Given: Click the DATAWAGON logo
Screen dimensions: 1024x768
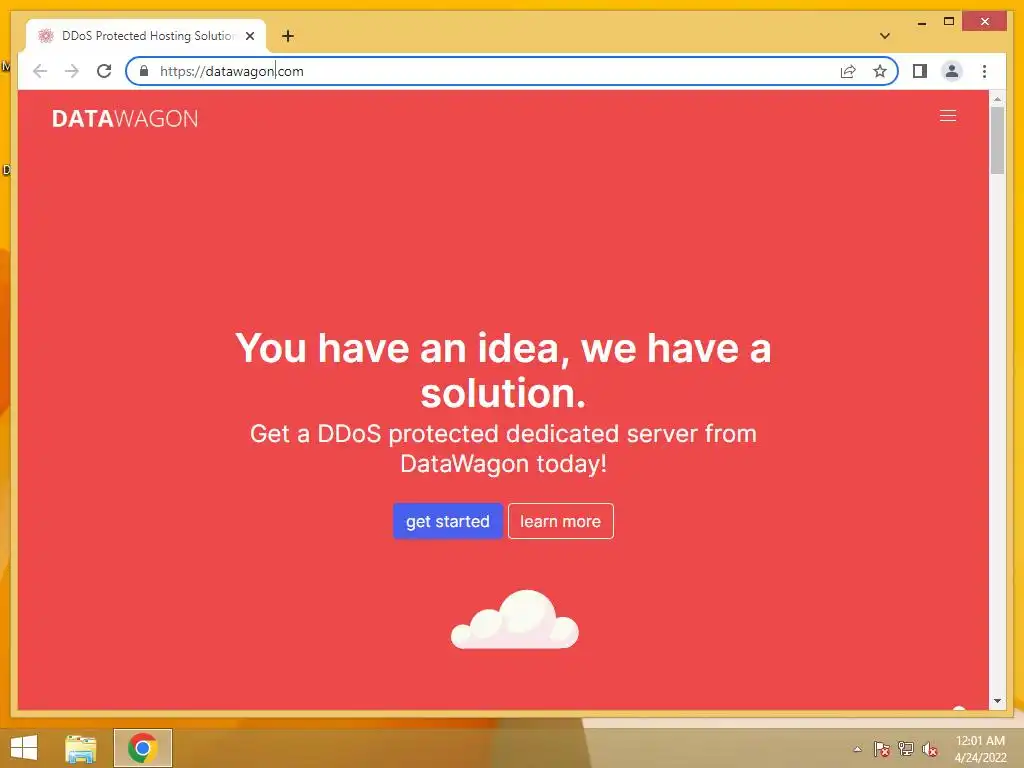Looking at the screenshot, I should 125,119.
